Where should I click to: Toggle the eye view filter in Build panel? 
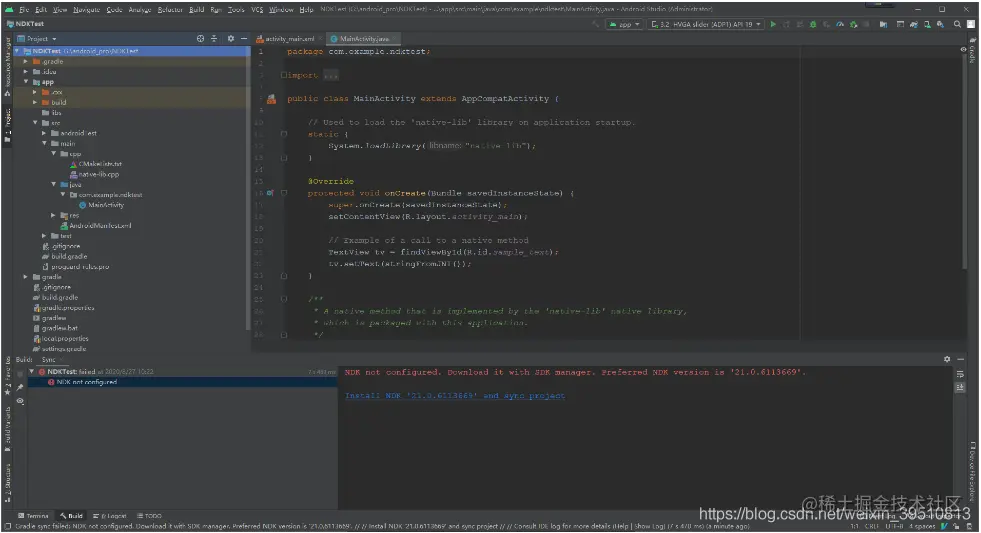(20, 401)
